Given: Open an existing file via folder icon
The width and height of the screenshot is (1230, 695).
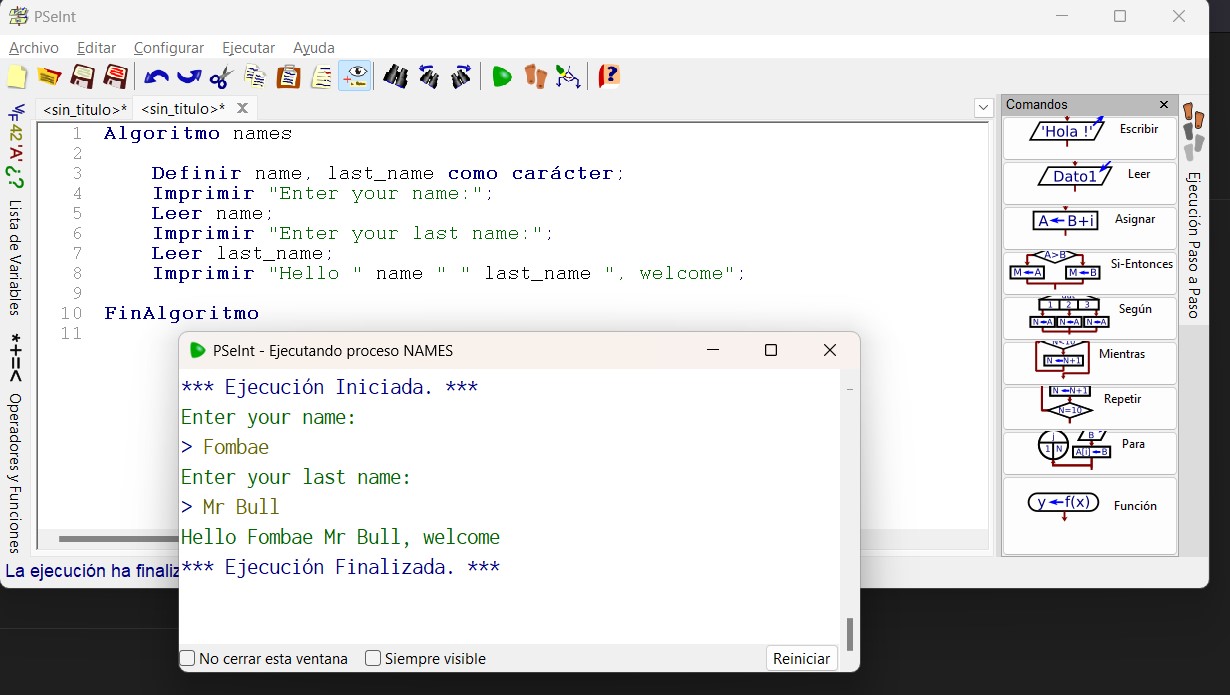Looking at the screenshot, I should coord(49,77).
